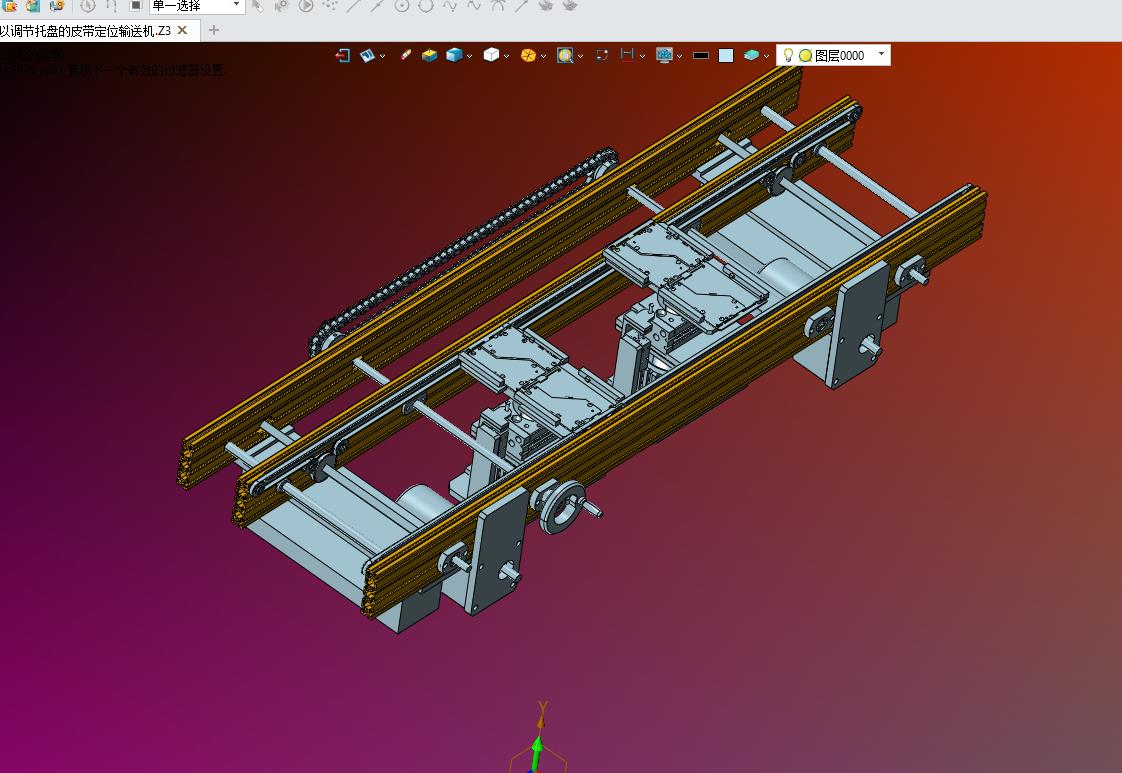This screenshot has height=773, width=1122.
Task: Toggle the light bulb layer visibility
Action: click(788, 55)
